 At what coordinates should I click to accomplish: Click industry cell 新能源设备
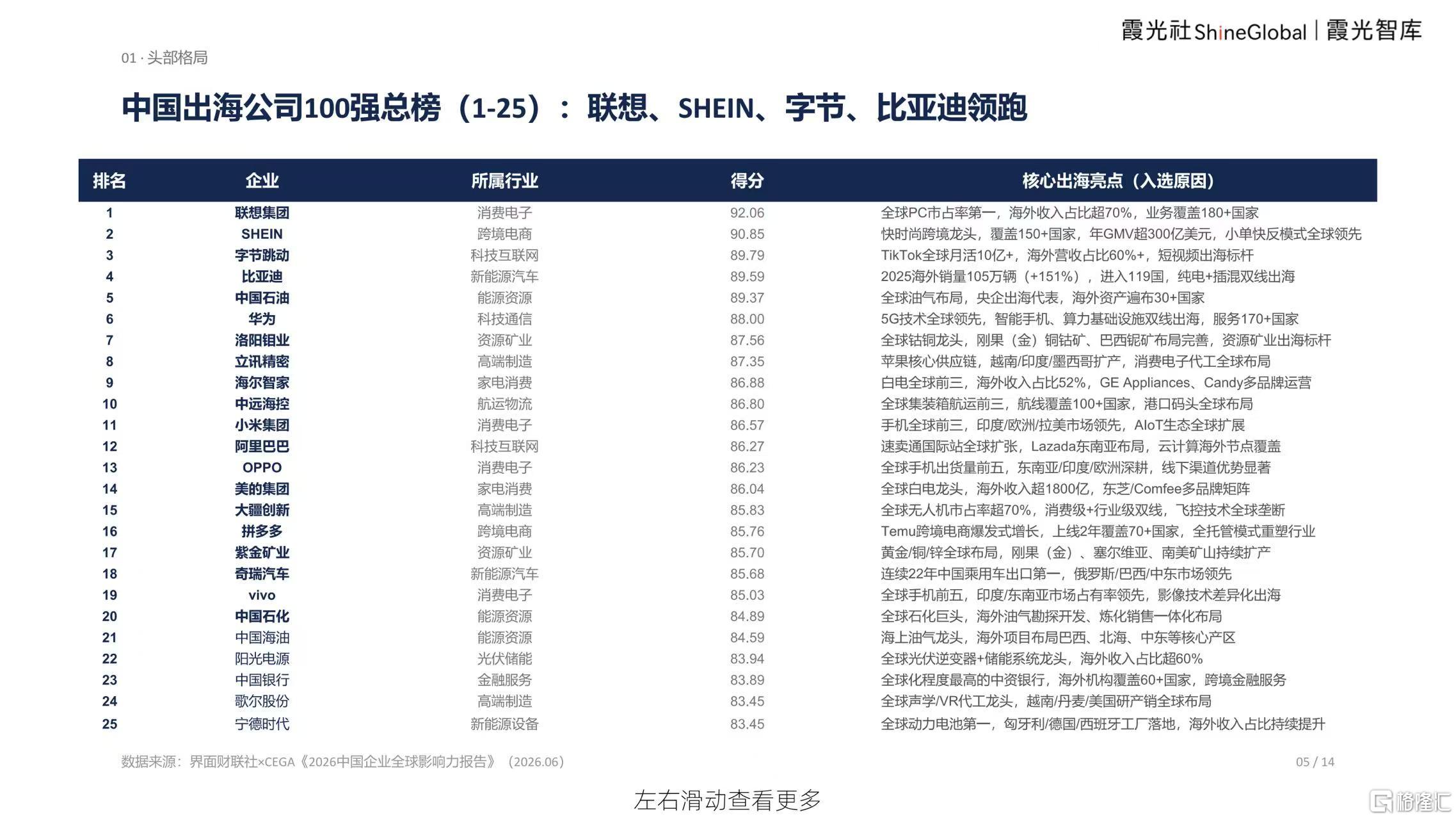click(x=504, y=724)
